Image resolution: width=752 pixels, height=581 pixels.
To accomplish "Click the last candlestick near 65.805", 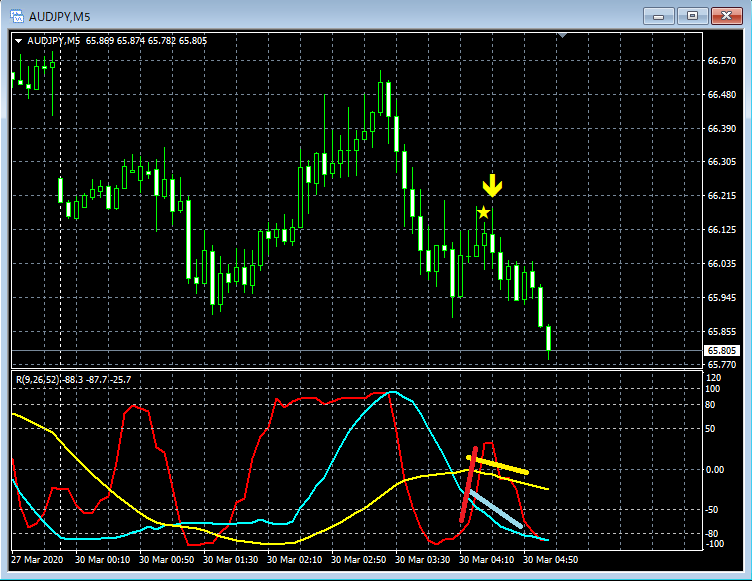I will (548, 338).
